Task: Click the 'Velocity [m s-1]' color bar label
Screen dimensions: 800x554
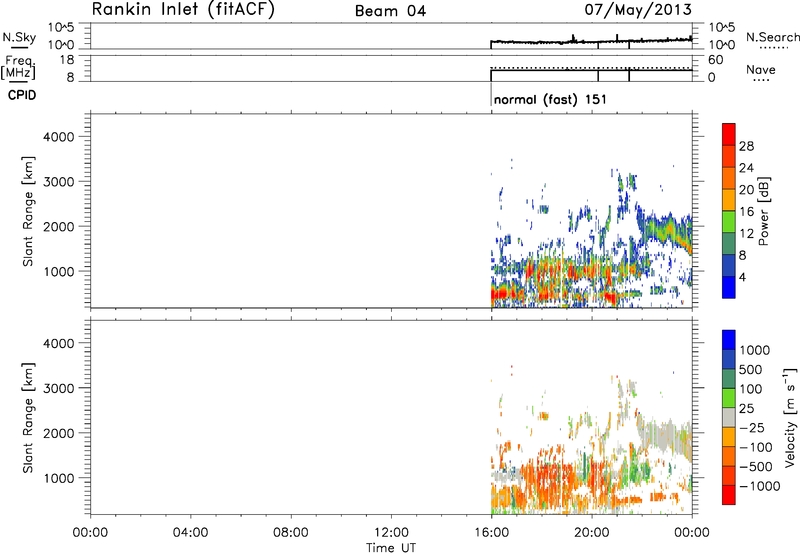Action: point(790,417)
